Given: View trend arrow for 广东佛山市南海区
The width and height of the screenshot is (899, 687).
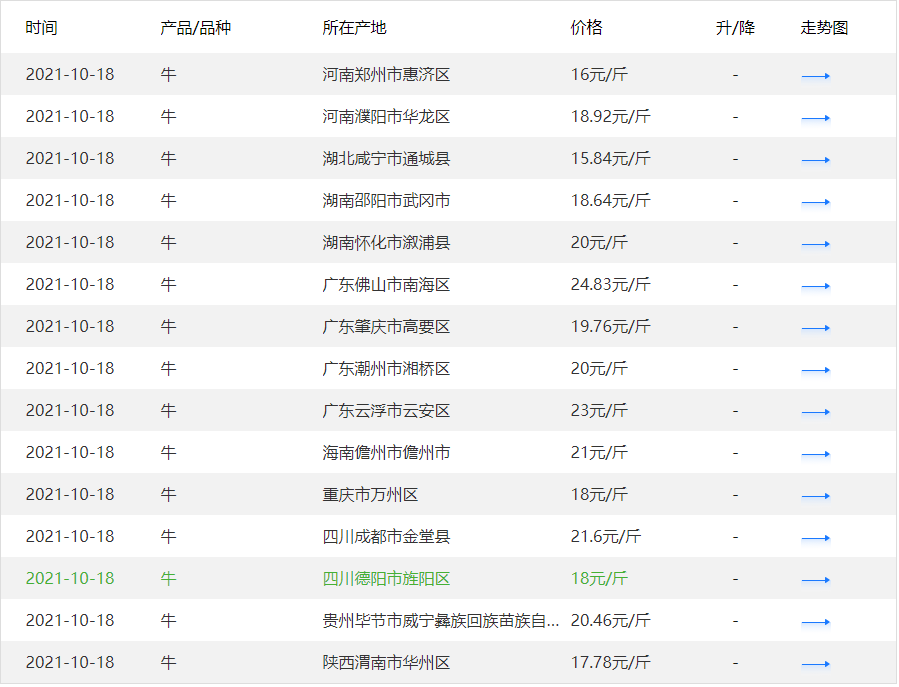Looking at the screenshot, I should (x=815, y=285).
